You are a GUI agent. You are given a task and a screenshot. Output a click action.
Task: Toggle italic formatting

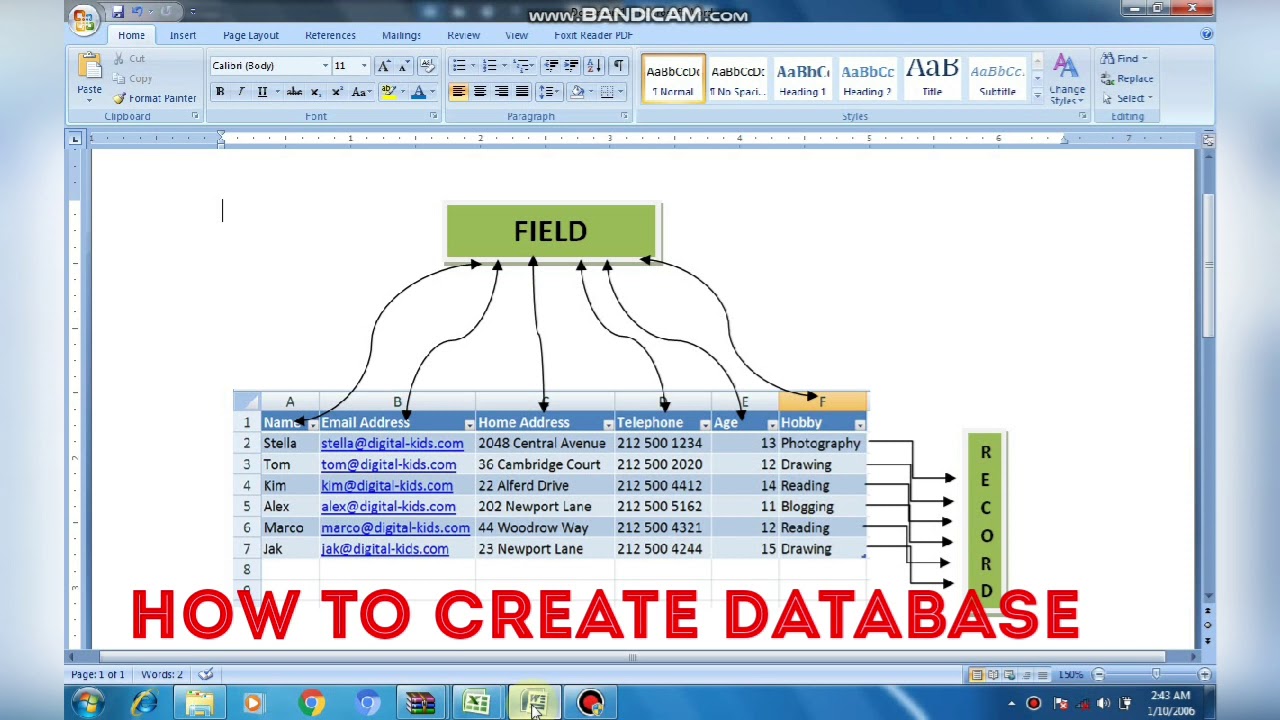pos(241,92)
